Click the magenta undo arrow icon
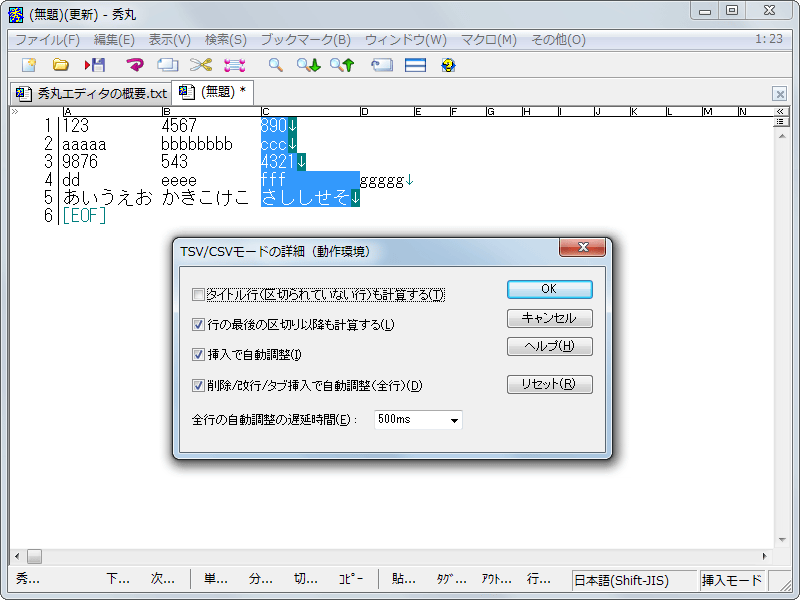 point(135,65)
